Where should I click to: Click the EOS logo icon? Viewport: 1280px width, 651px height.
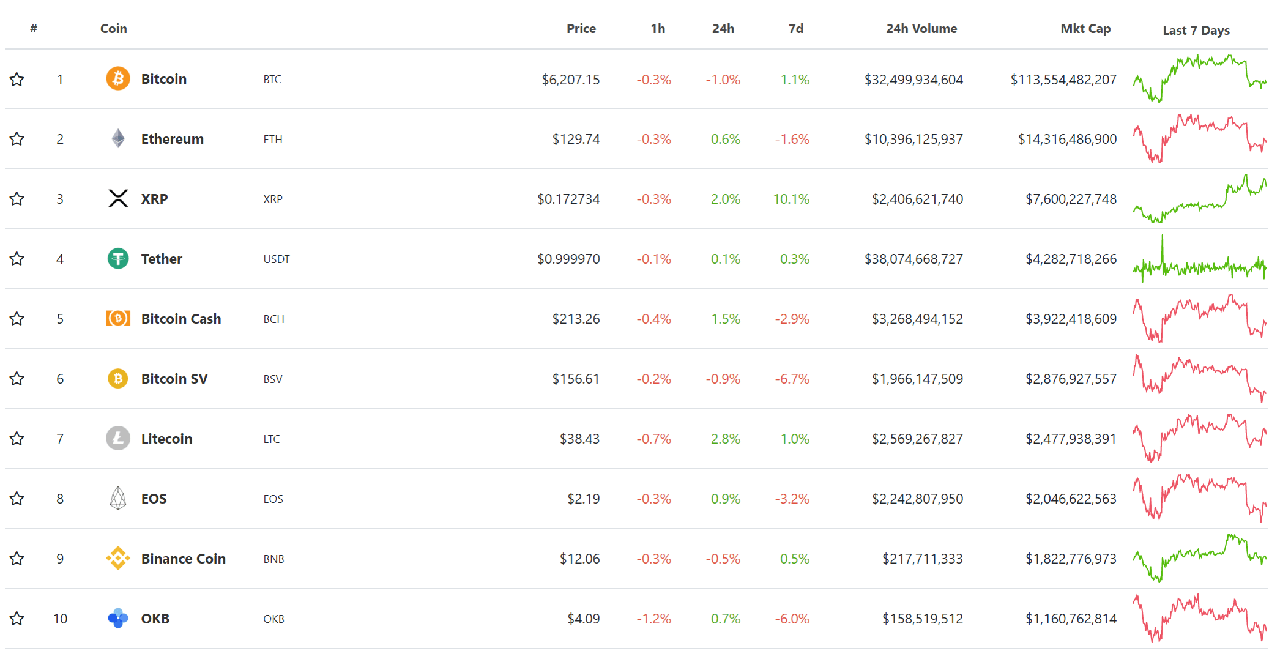[118, 498]
